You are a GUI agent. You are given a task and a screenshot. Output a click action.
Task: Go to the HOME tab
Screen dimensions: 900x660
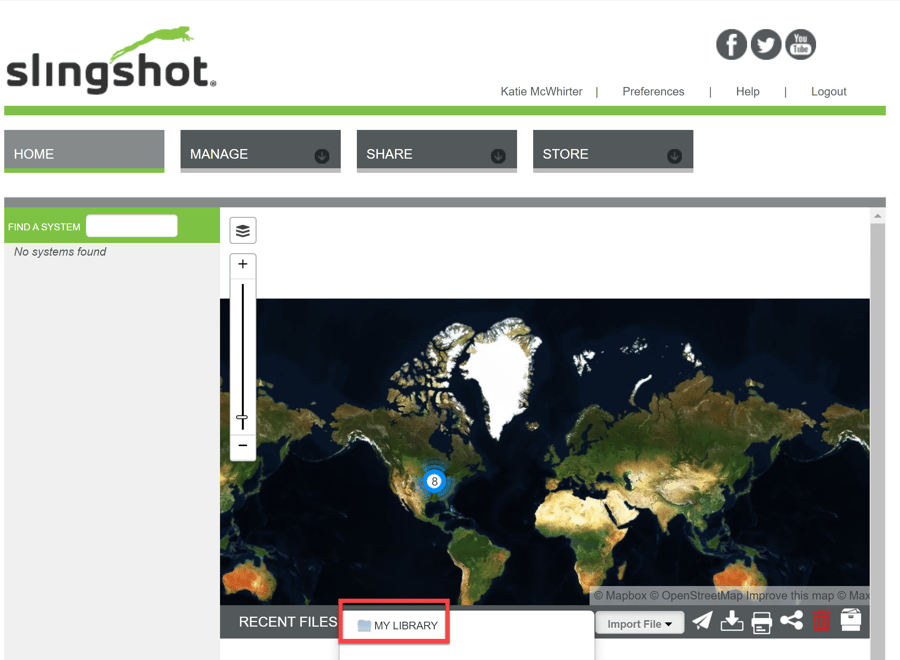pyautogui.click(x=84, y=153)
